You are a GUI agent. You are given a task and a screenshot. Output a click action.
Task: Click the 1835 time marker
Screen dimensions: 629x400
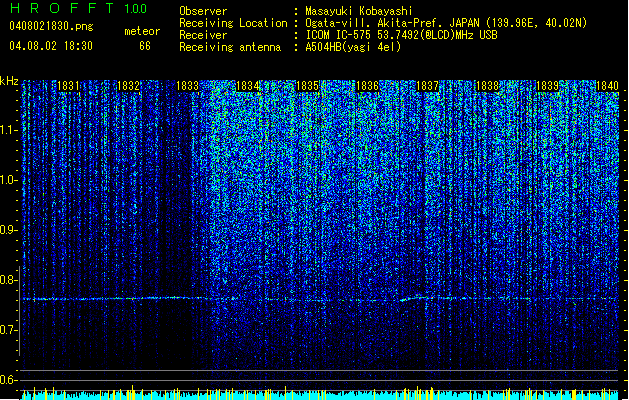pyautogui.click(x=307, y=86)
